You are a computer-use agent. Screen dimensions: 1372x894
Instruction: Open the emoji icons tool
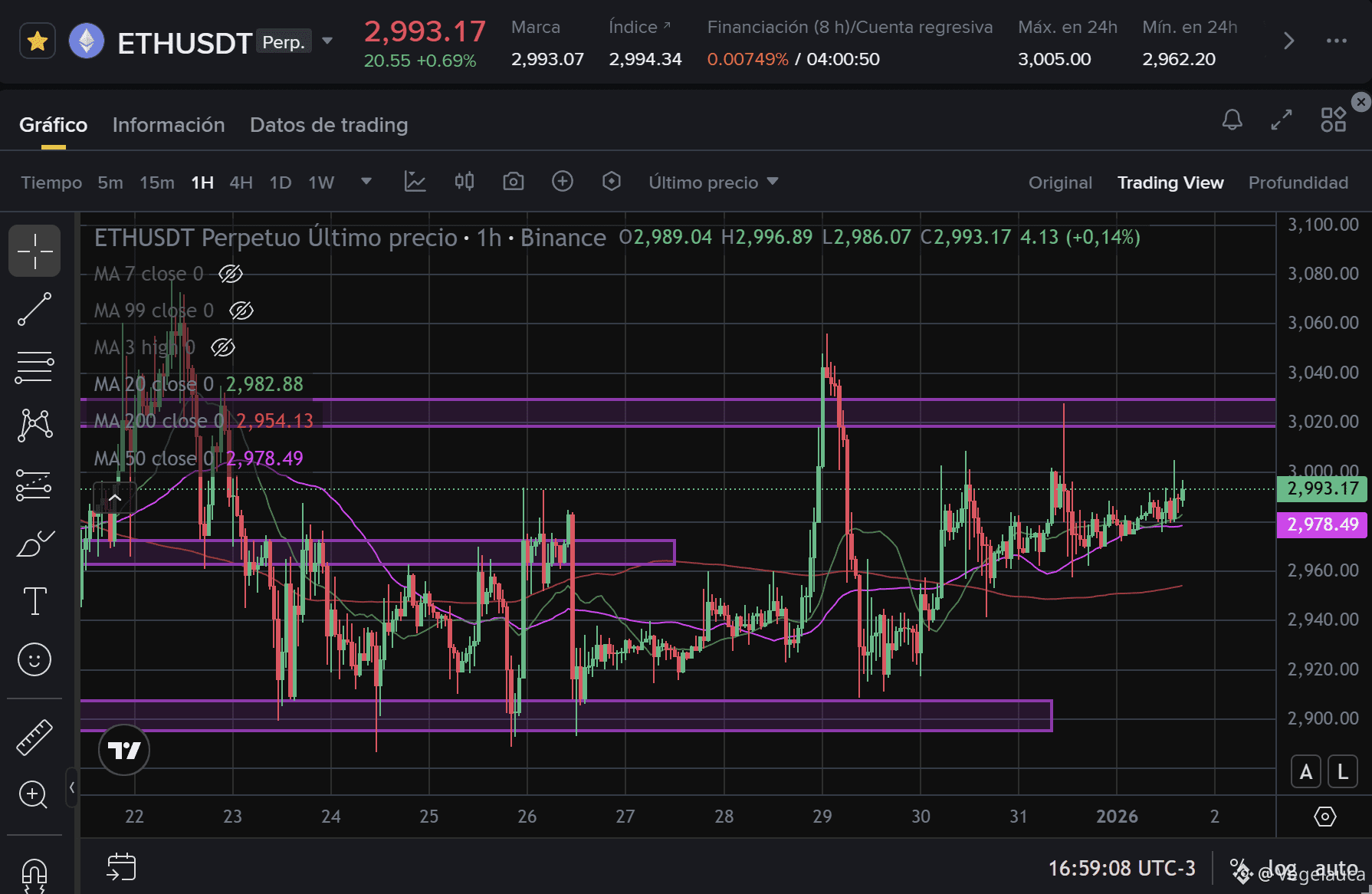[x=34, y=659]
